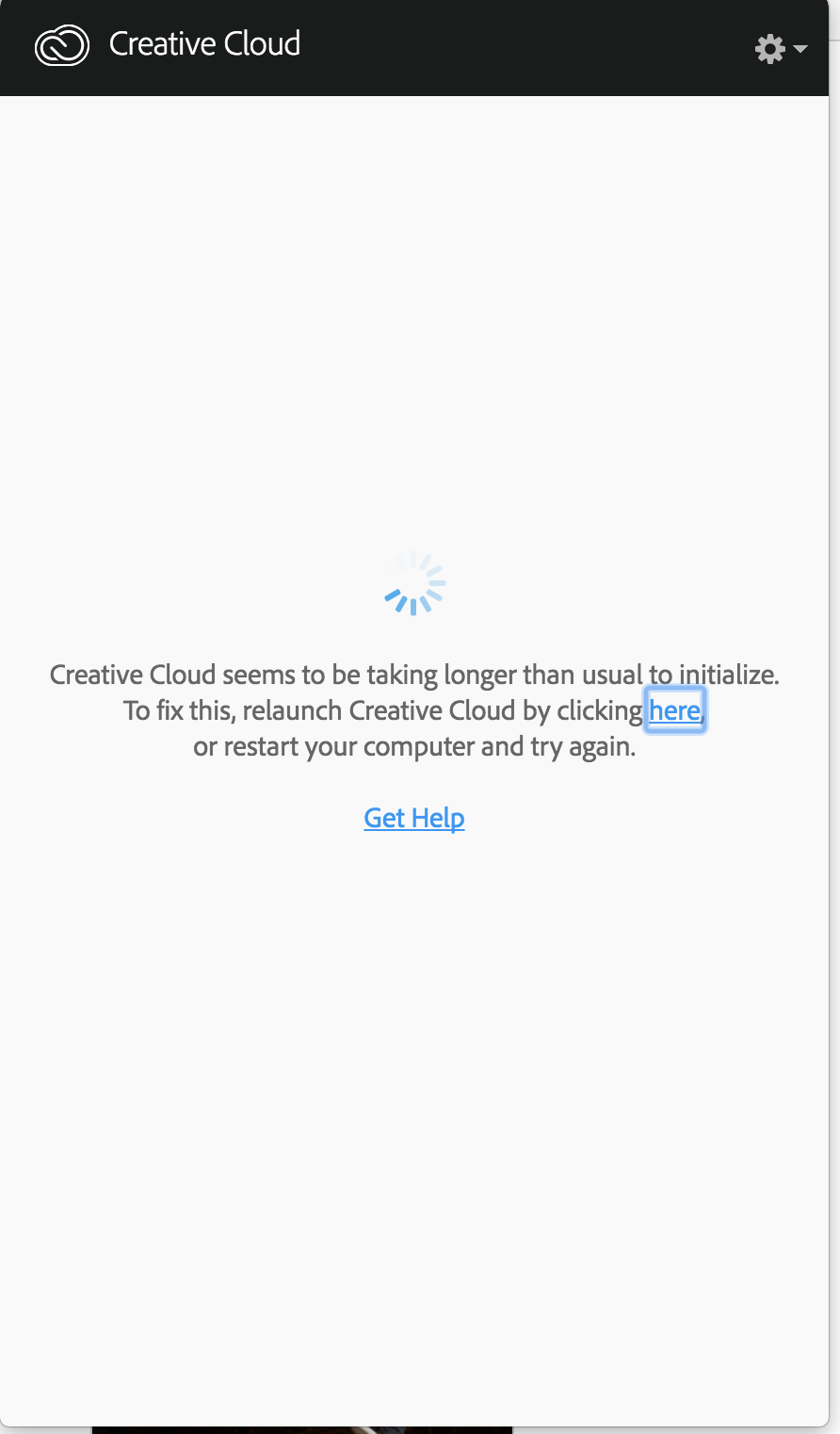The width and height of the screenshot is (840, 1434).
Task: Select the "taking longer than usual" message line
Action: click(414, 675)
